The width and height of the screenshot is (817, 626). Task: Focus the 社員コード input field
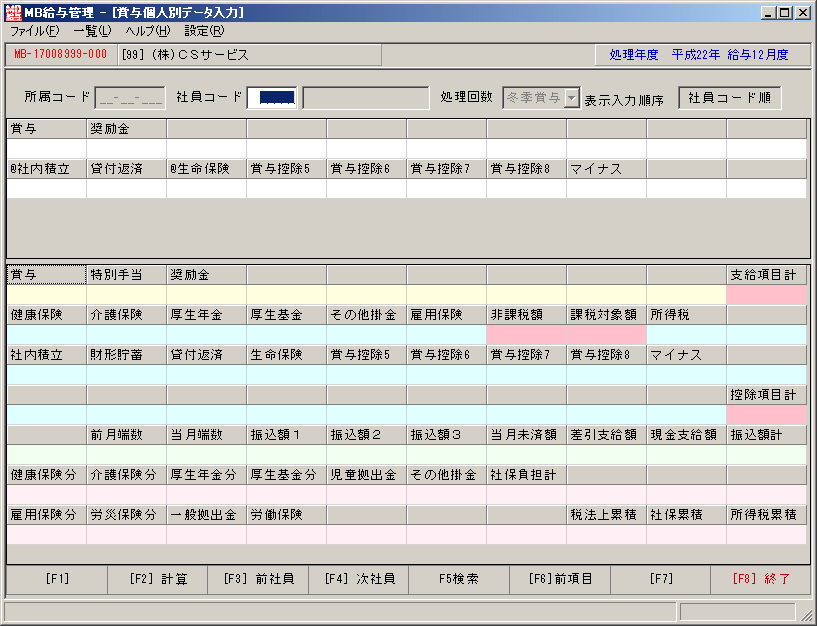272,98
